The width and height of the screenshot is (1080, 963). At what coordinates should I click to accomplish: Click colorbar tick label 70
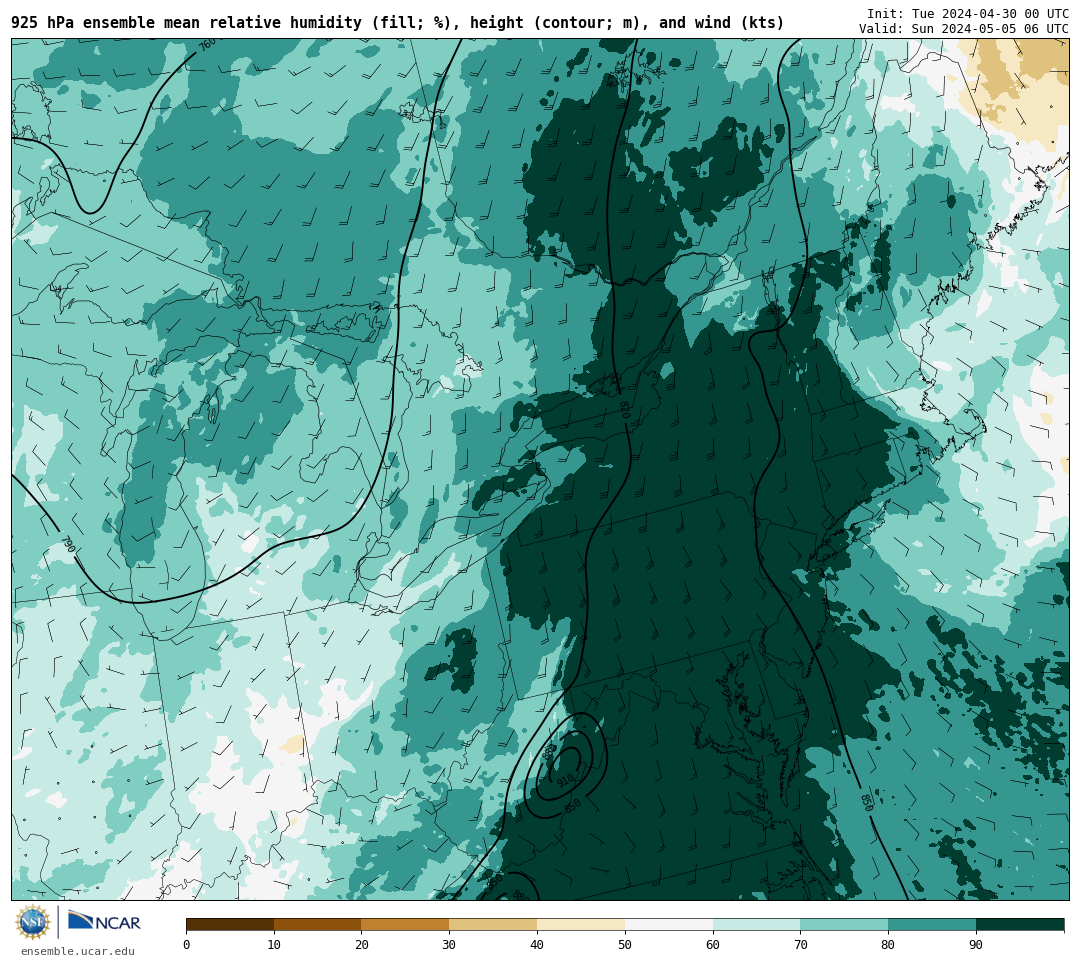click(x=800, y=944)
